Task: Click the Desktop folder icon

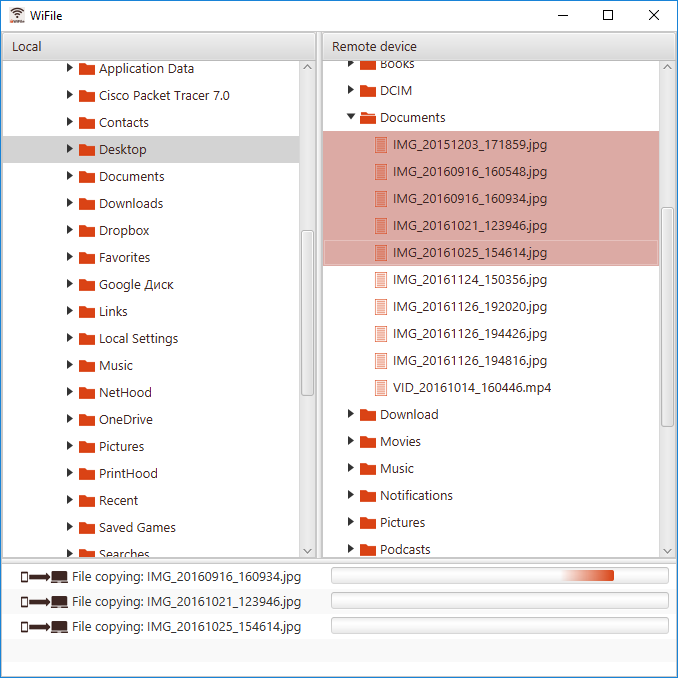Action: pyautogui.click(x=87, y=150)
